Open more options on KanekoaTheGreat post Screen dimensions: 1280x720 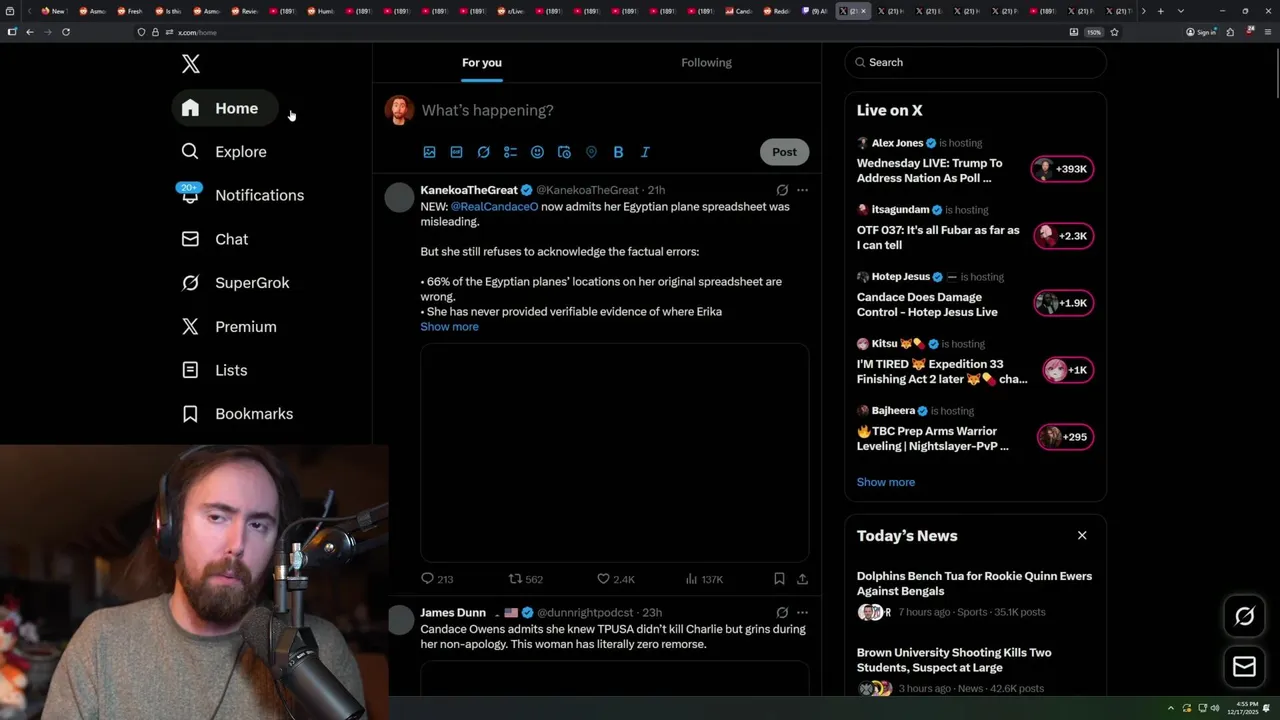(802, 190)
